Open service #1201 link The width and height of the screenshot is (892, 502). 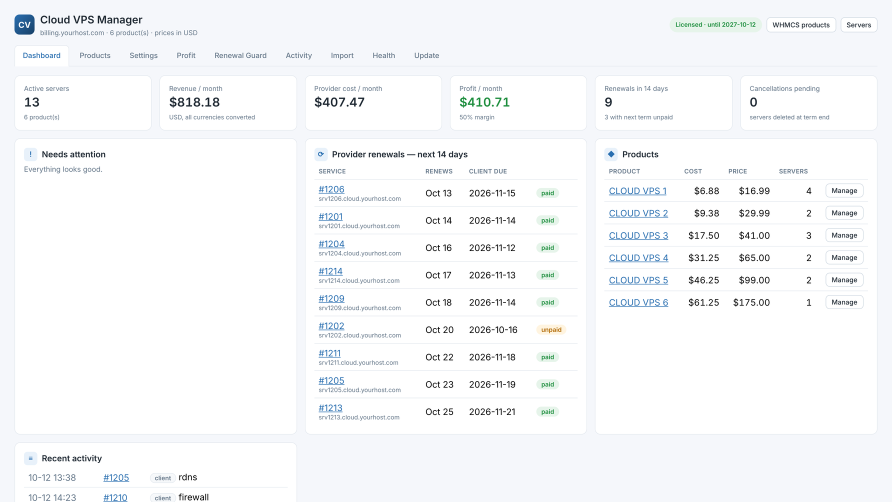(331, 217)
